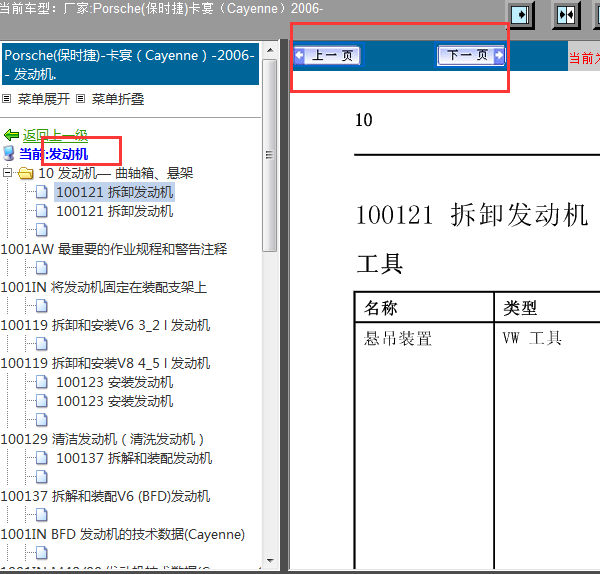Click page icon of 100137 拆解和装配发动机
Screen dimensions: 600x574
click(42, 458)
